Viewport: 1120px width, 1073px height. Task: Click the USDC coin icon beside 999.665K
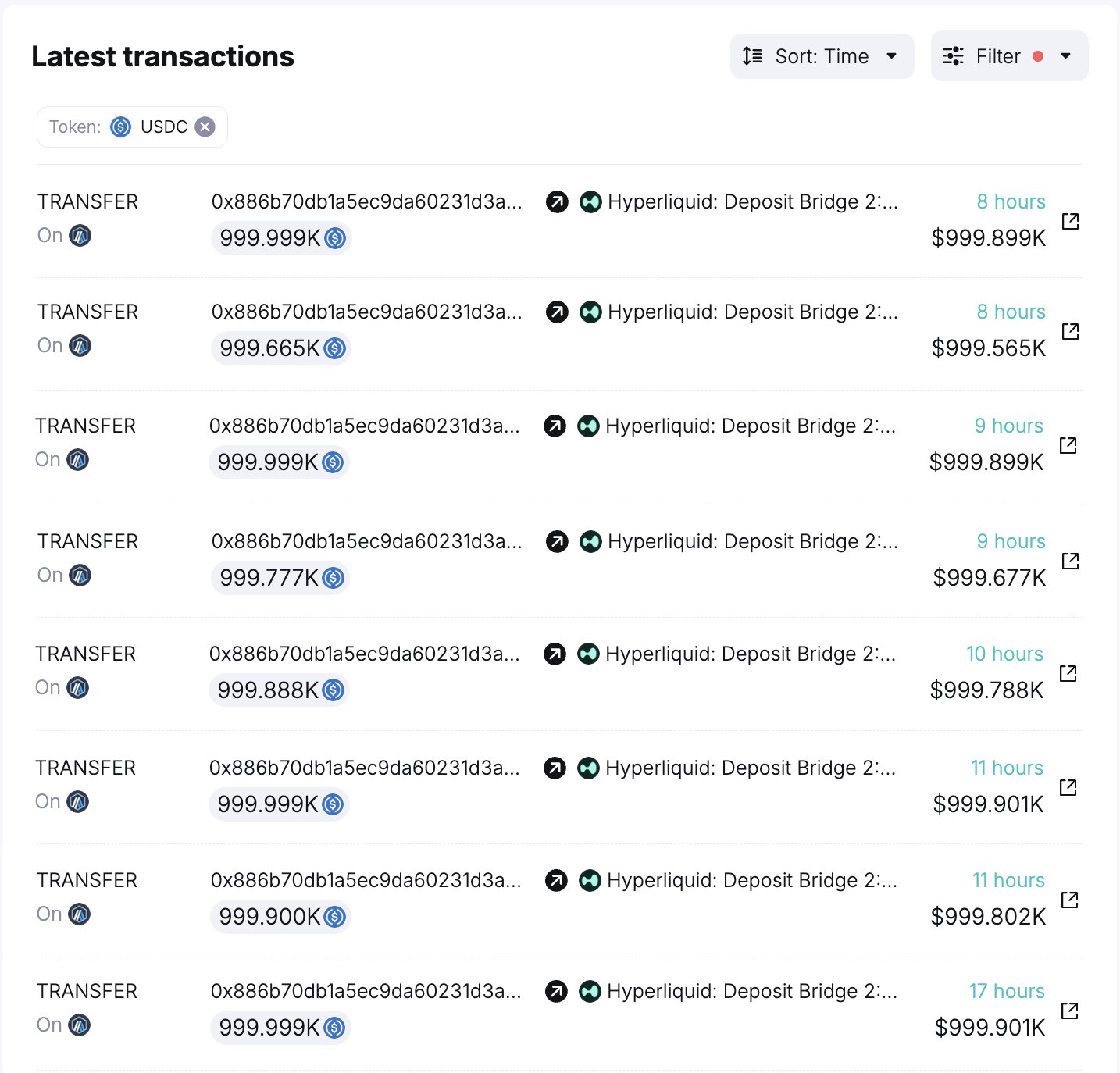[x=335, y=348]
